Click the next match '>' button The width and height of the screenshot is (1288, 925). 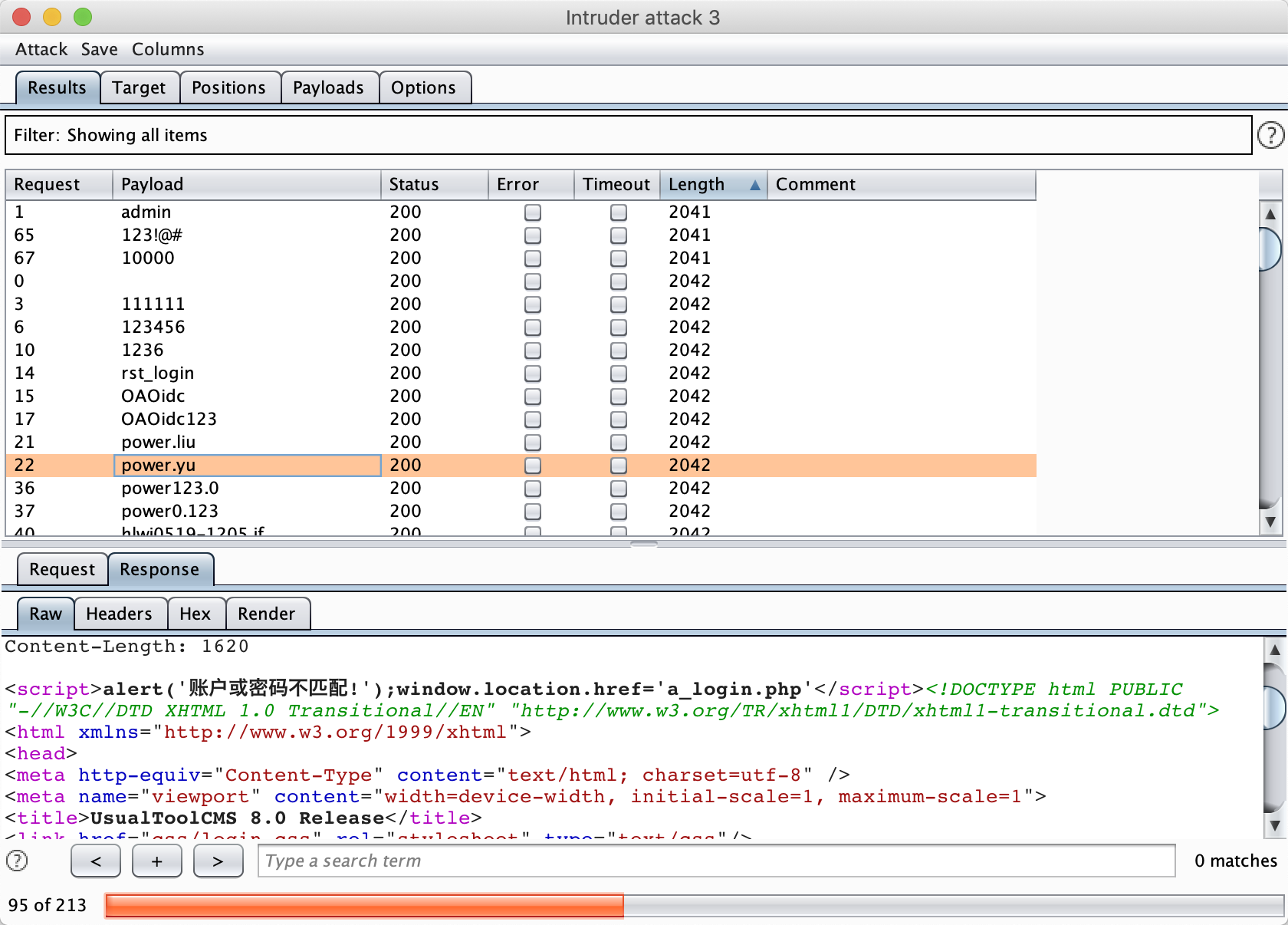219,861
